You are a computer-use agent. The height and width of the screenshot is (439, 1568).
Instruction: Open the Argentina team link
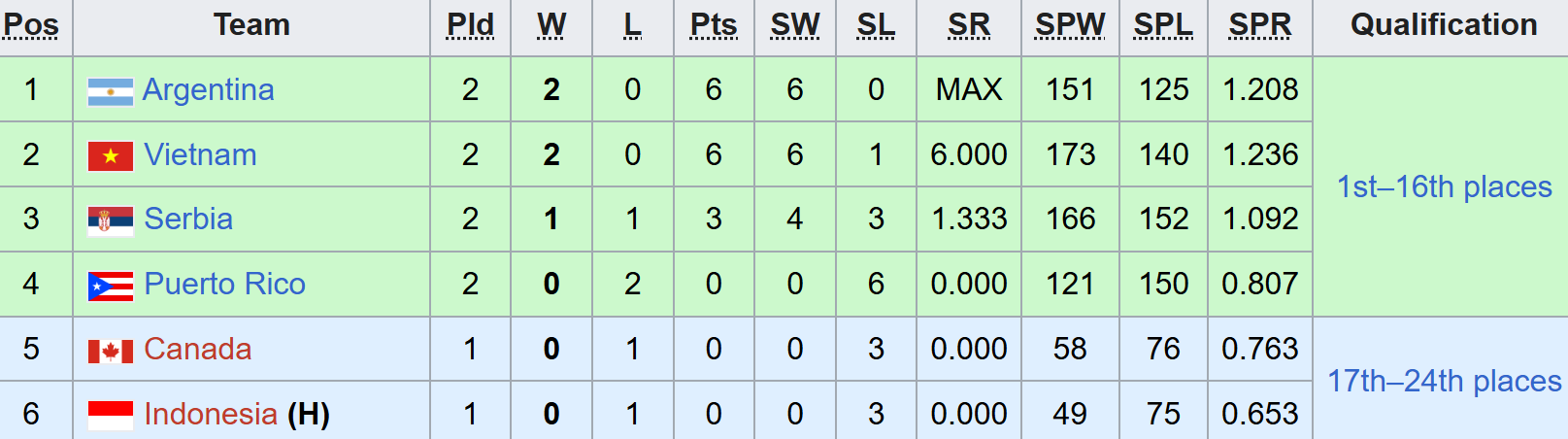coord(208,89)
